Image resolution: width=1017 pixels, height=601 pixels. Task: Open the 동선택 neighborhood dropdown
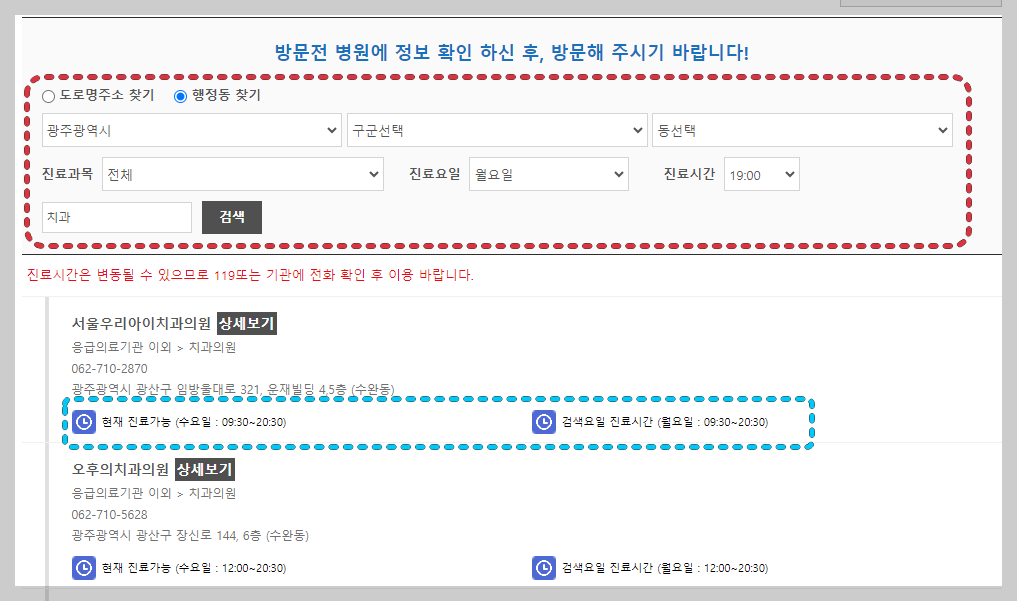(802, 129)
